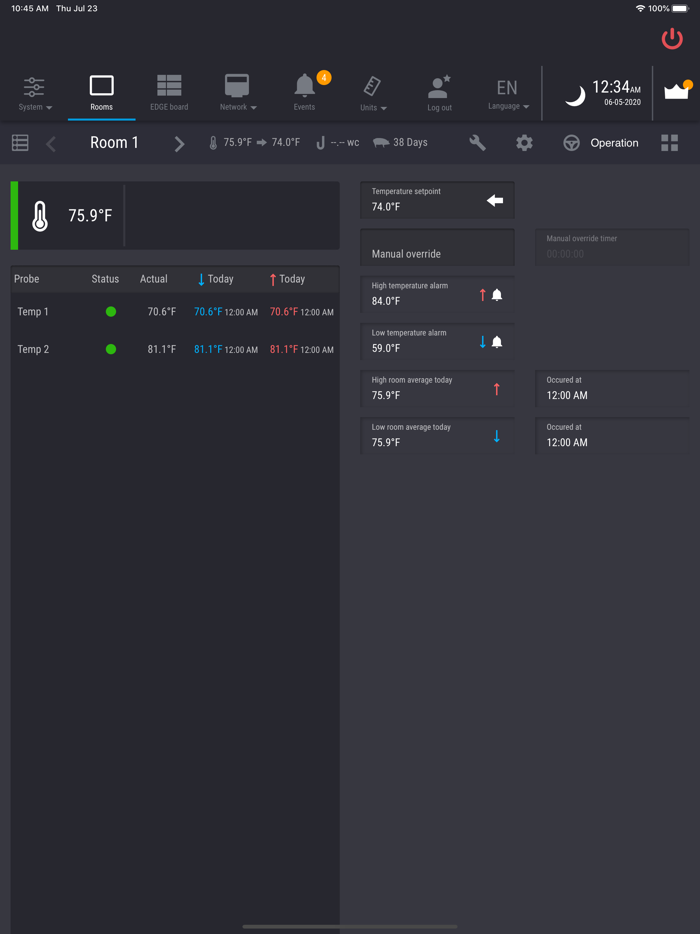This screenshot has width=700, height=934.
Task: Click the header thermometer icon
Action: click(x=213, y=143)
